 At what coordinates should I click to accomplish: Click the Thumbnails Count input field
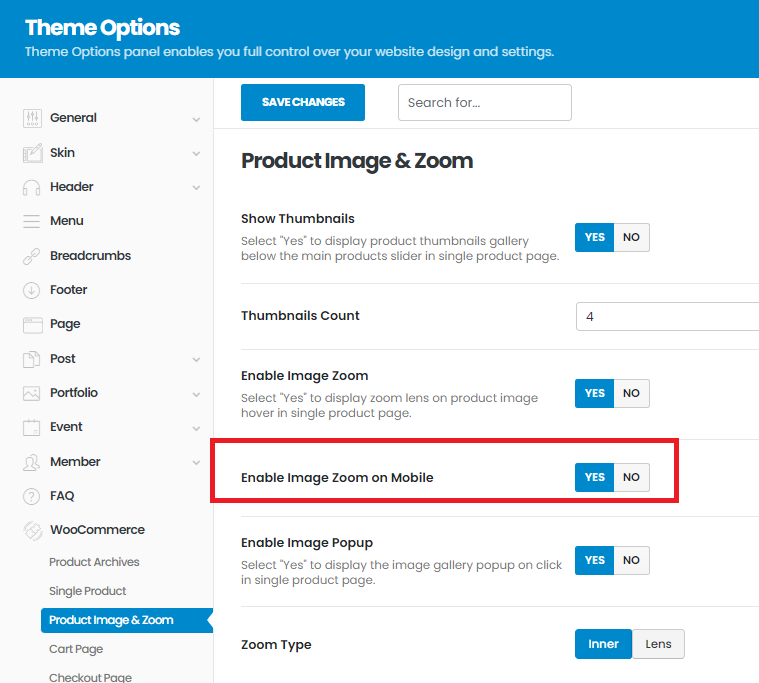click(668, 317)
